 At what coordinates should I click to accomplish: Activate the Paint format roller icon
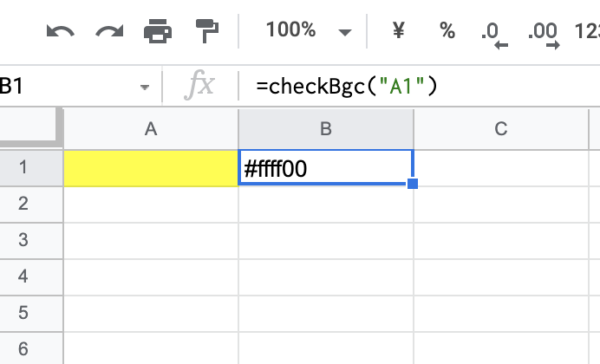[x=207, y=31]
